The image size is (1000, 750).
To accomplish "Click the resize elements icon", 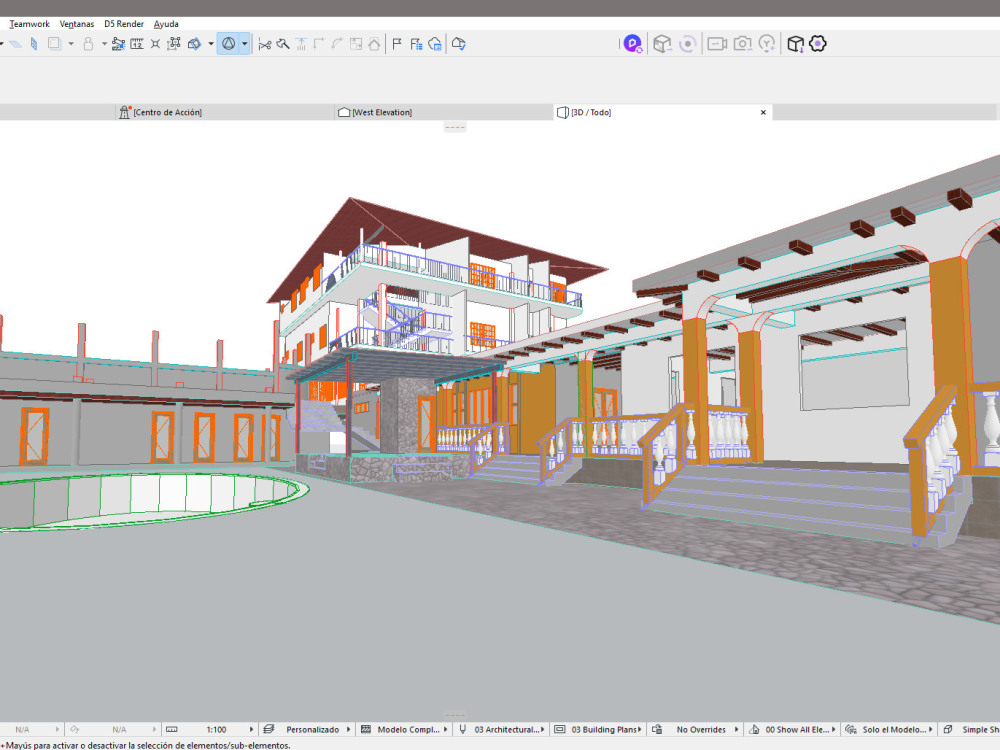I will pos(356,44).
